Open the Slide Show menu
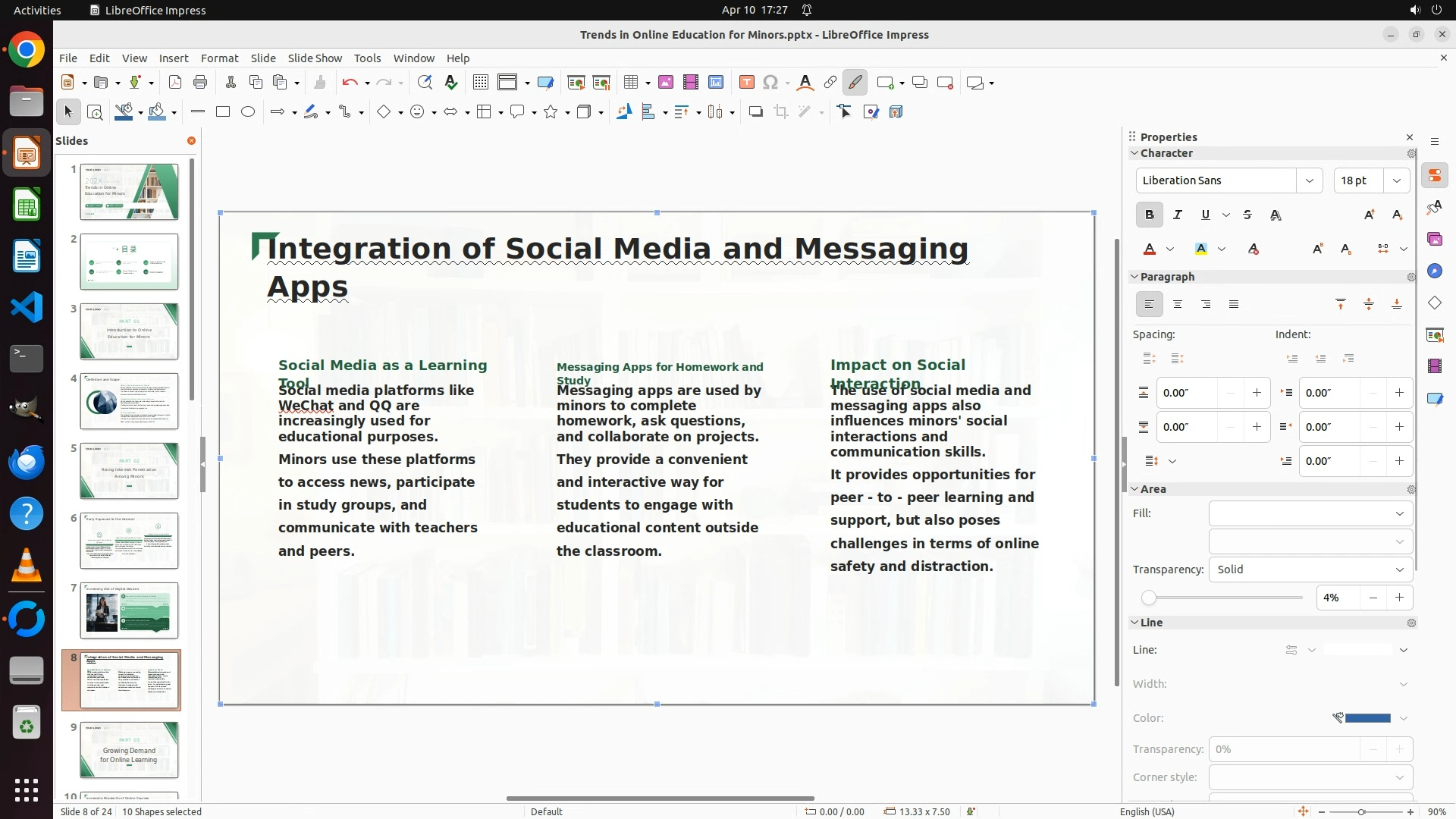The image size is (1456, 819). [x=315, y=58]
